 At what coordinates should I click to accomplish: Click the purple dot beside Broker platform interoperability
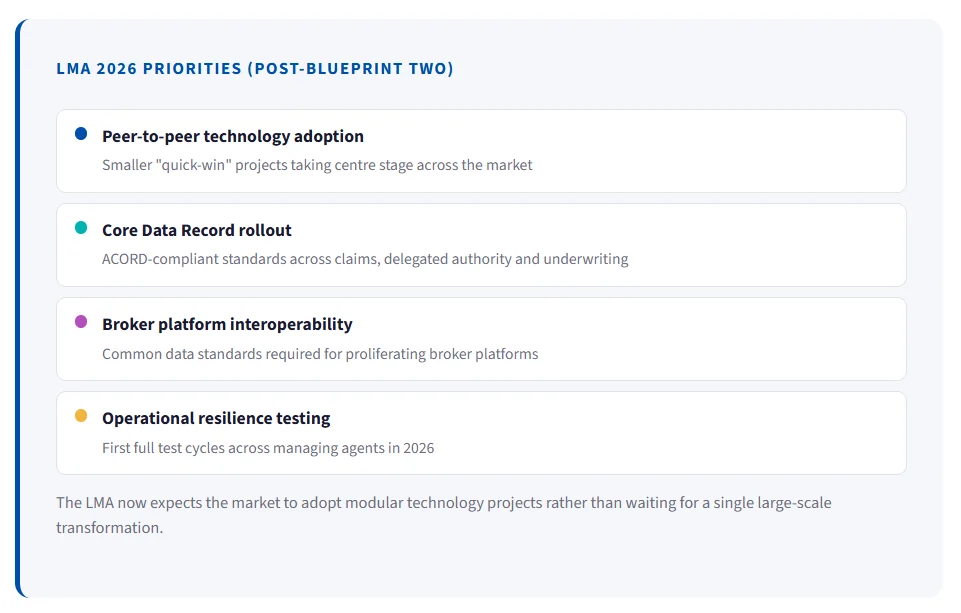(x=81, y=322)
